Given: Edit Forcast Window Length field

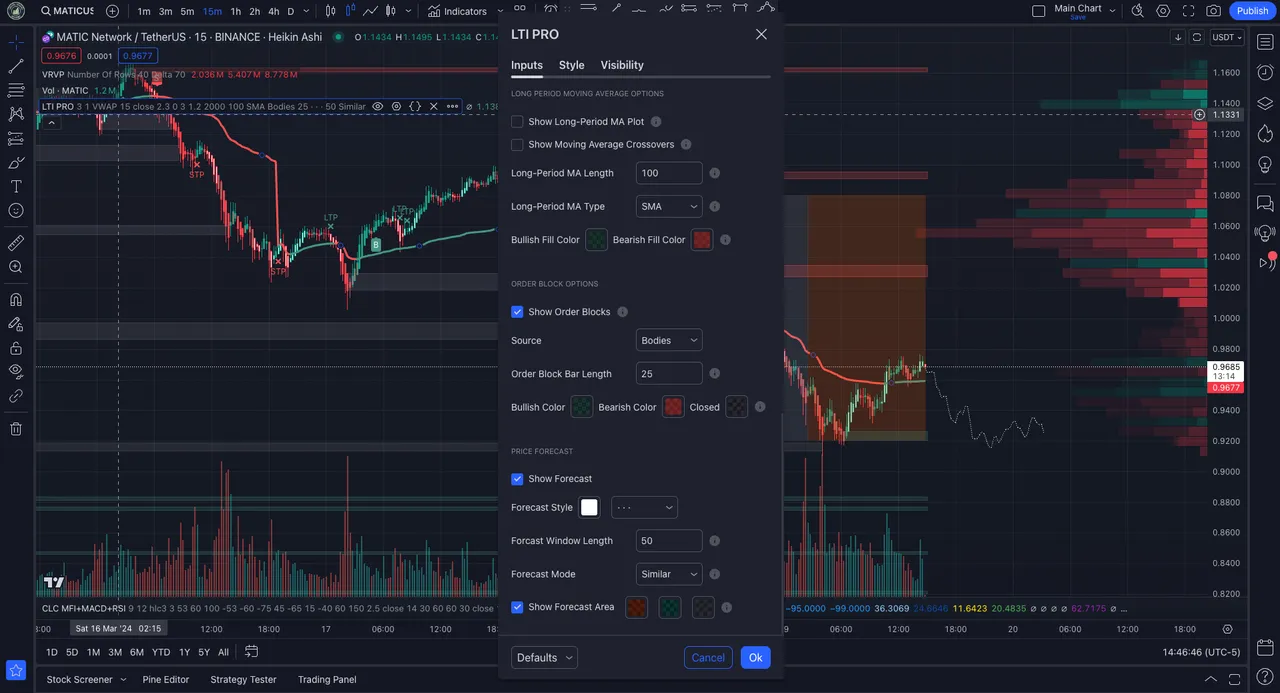Looking at the screenshot, I should [669, 540].
